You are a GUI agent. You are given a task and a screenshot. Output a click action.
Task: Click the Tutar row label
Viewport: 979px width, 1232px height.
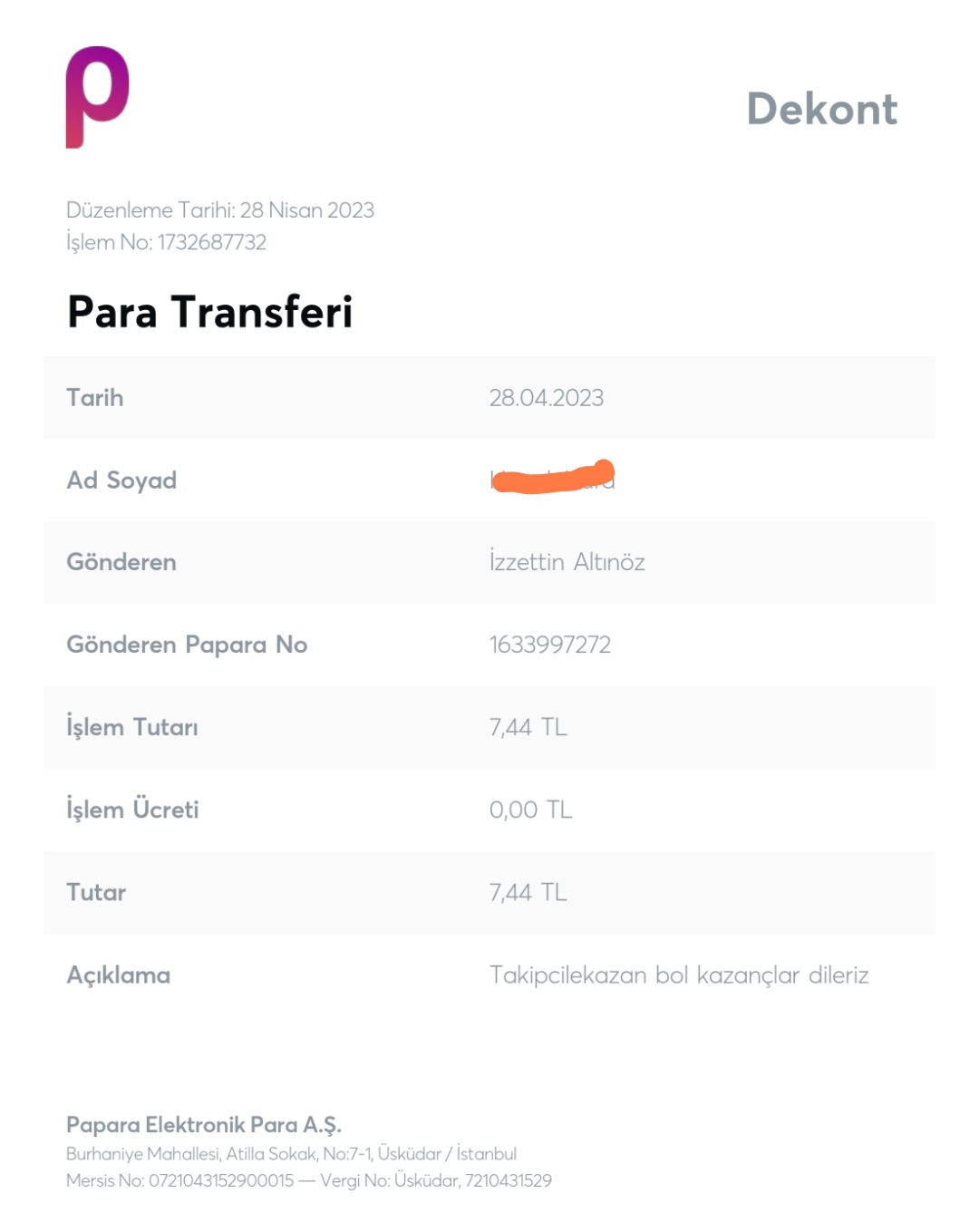pos(96,892)
